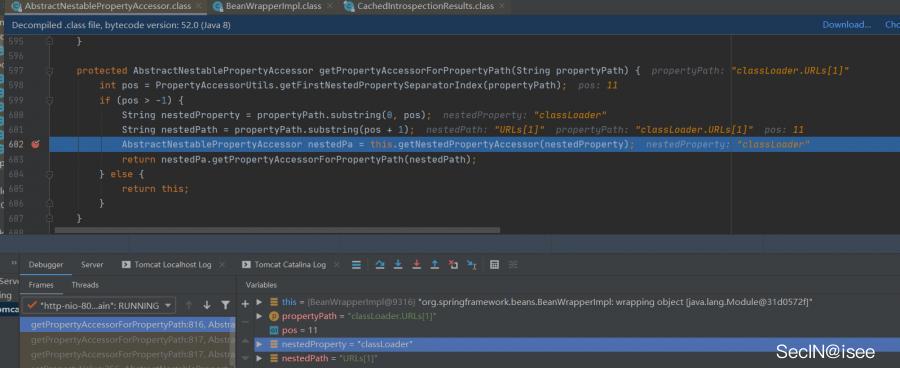Show execution point in debugger toolbar

click(356, 265)
